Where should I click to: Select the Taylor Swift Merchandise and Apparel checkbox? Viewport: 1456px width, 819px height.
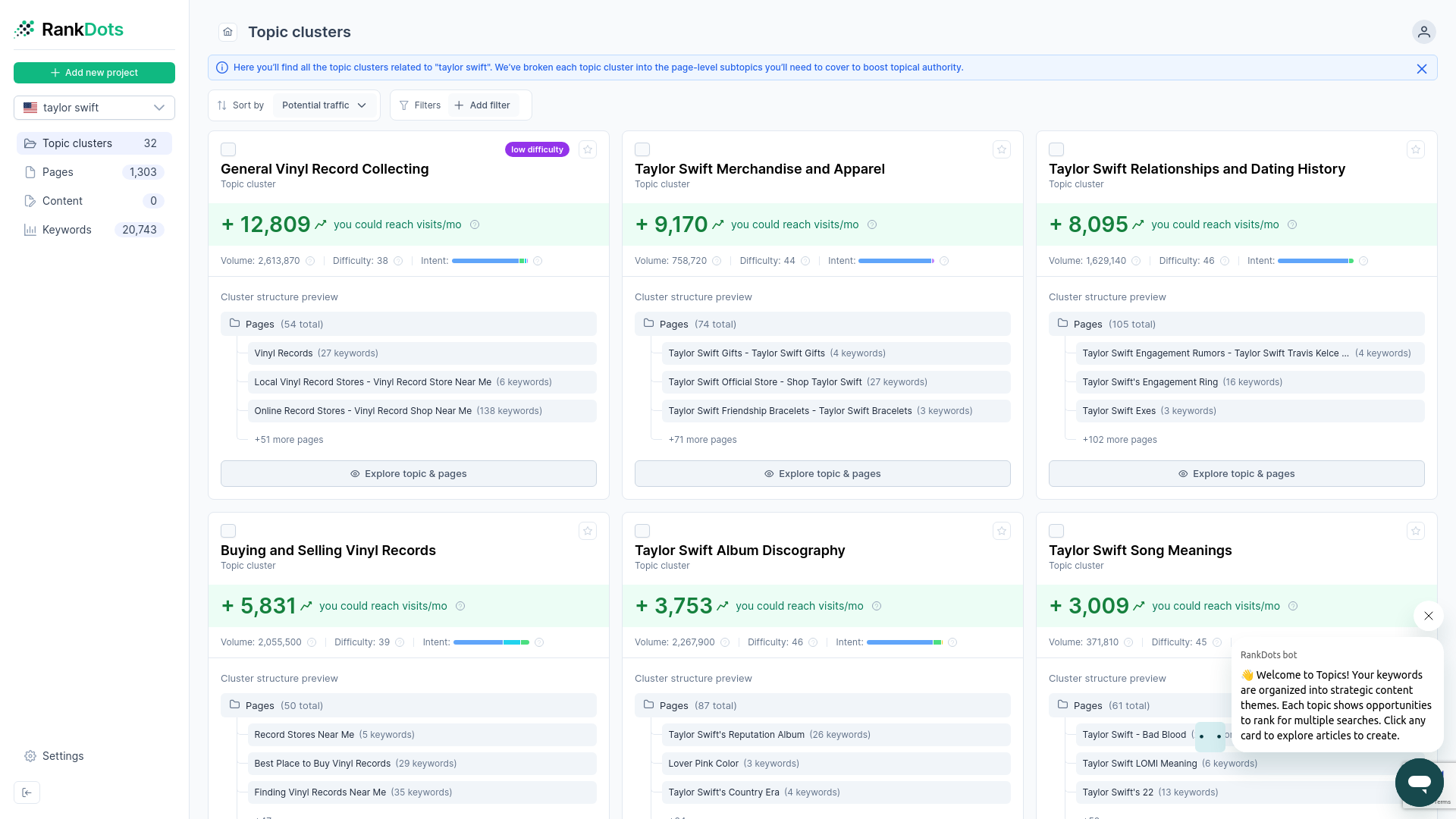pos(642,149)
